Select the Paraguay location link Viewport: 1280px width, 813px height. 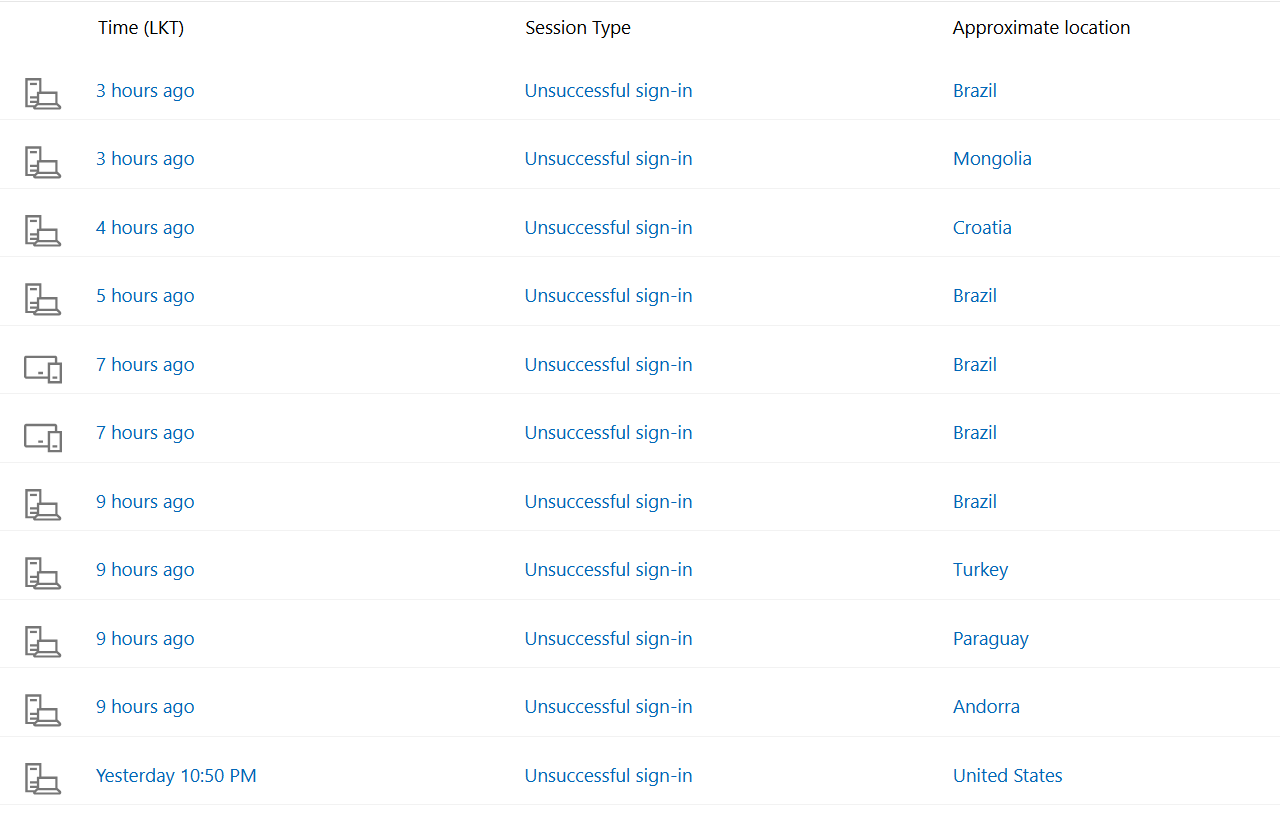[x=990, y=638]
